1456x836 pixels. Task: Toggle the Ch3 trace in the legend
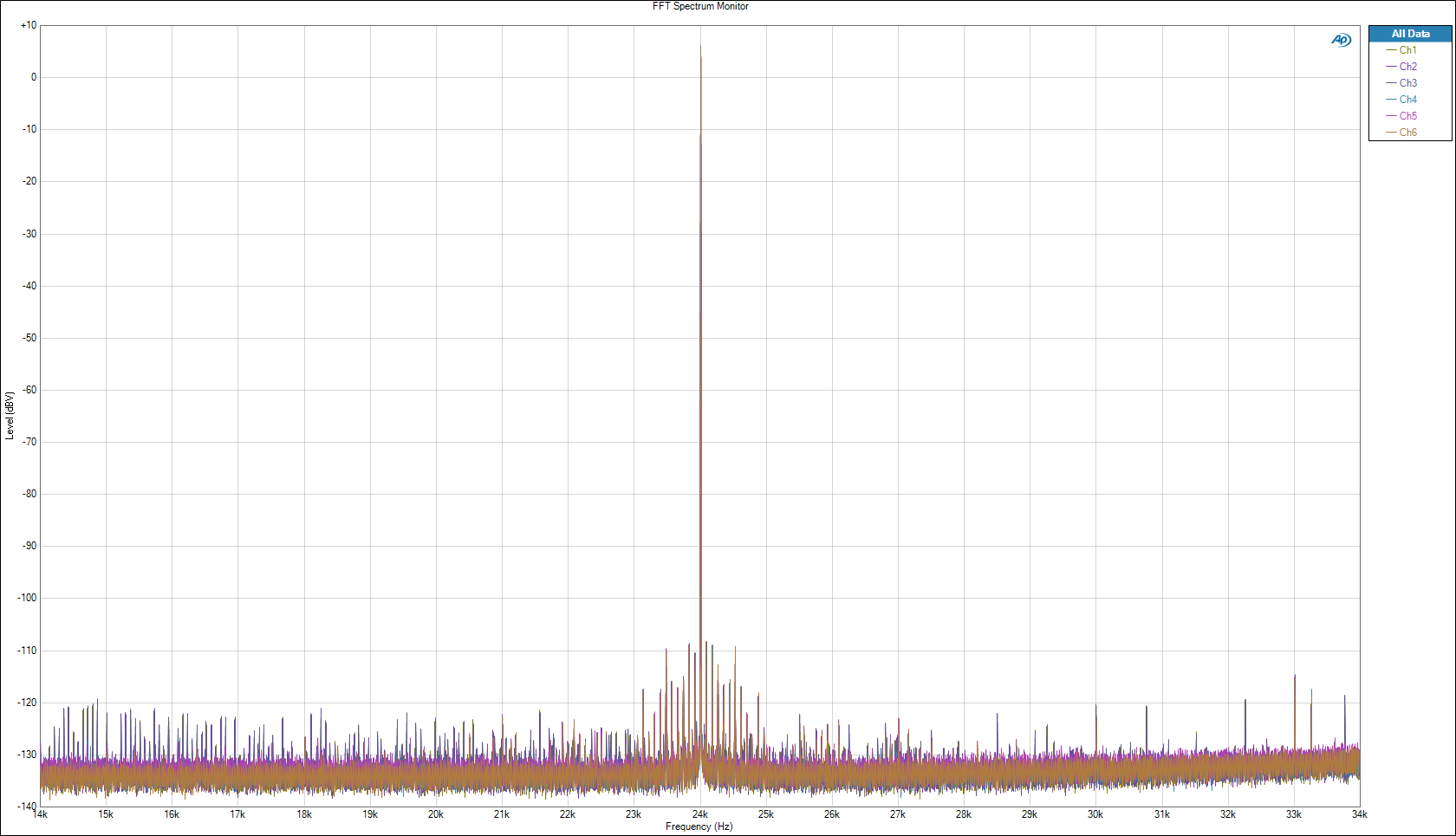coord(1401,83)
